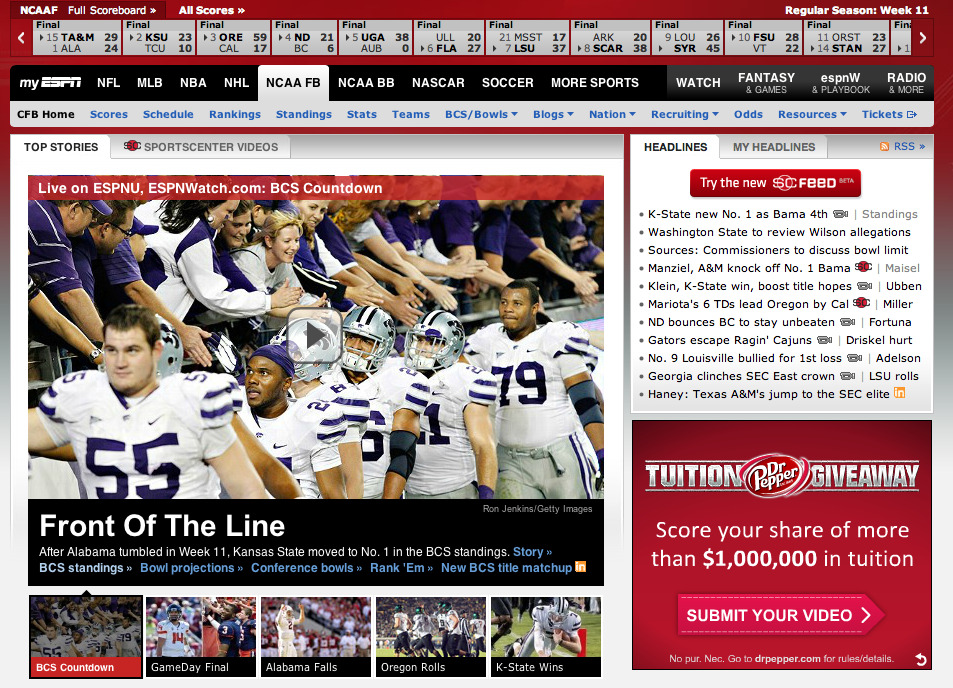Open SportsCenter icon beside Manziel A&M headline

click(863, 267)
